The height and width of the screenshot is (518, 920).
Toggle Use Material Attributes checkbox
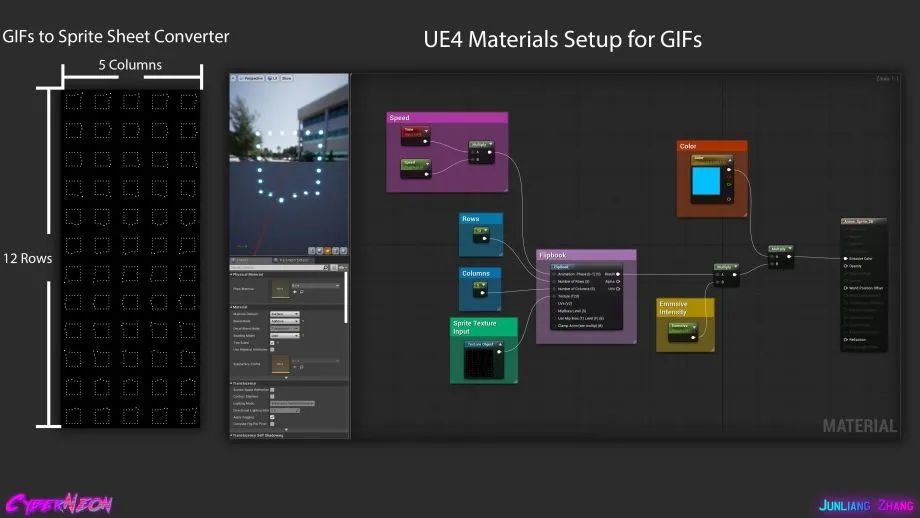[x=272, y=349]
